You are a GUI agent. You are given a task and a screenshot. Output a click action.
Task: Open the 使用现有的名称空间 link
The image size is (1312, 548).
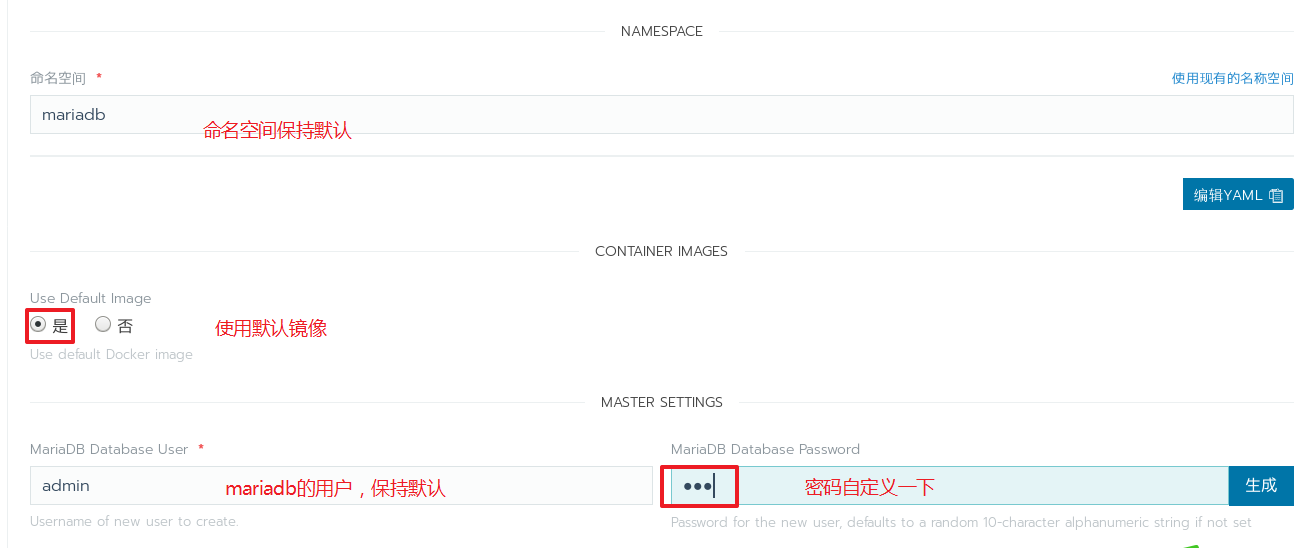[x=1233, y=78]
